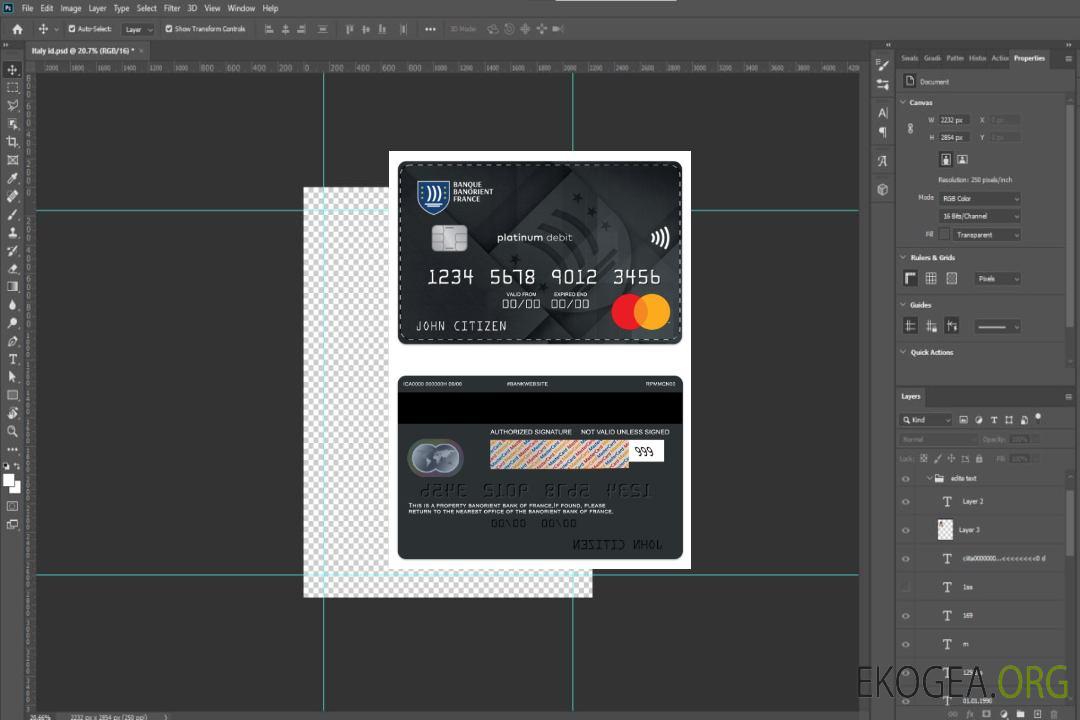The height and width of the screenshot is (720, 1080).
Task: Toggle grid display in Rulers & Grids
Action: [x=931, y=278]
